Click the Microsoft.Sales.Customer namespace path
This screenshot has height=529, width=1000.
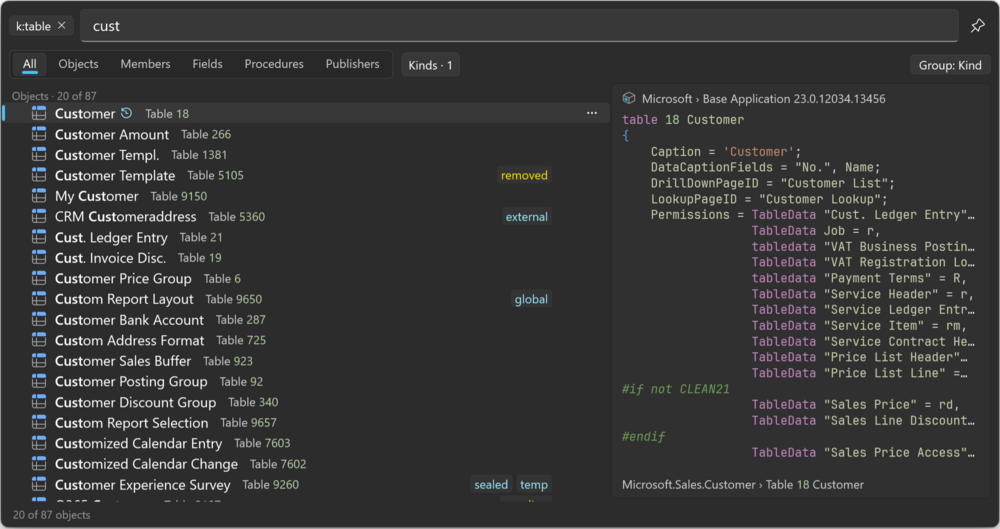click(x=689, y=484)
